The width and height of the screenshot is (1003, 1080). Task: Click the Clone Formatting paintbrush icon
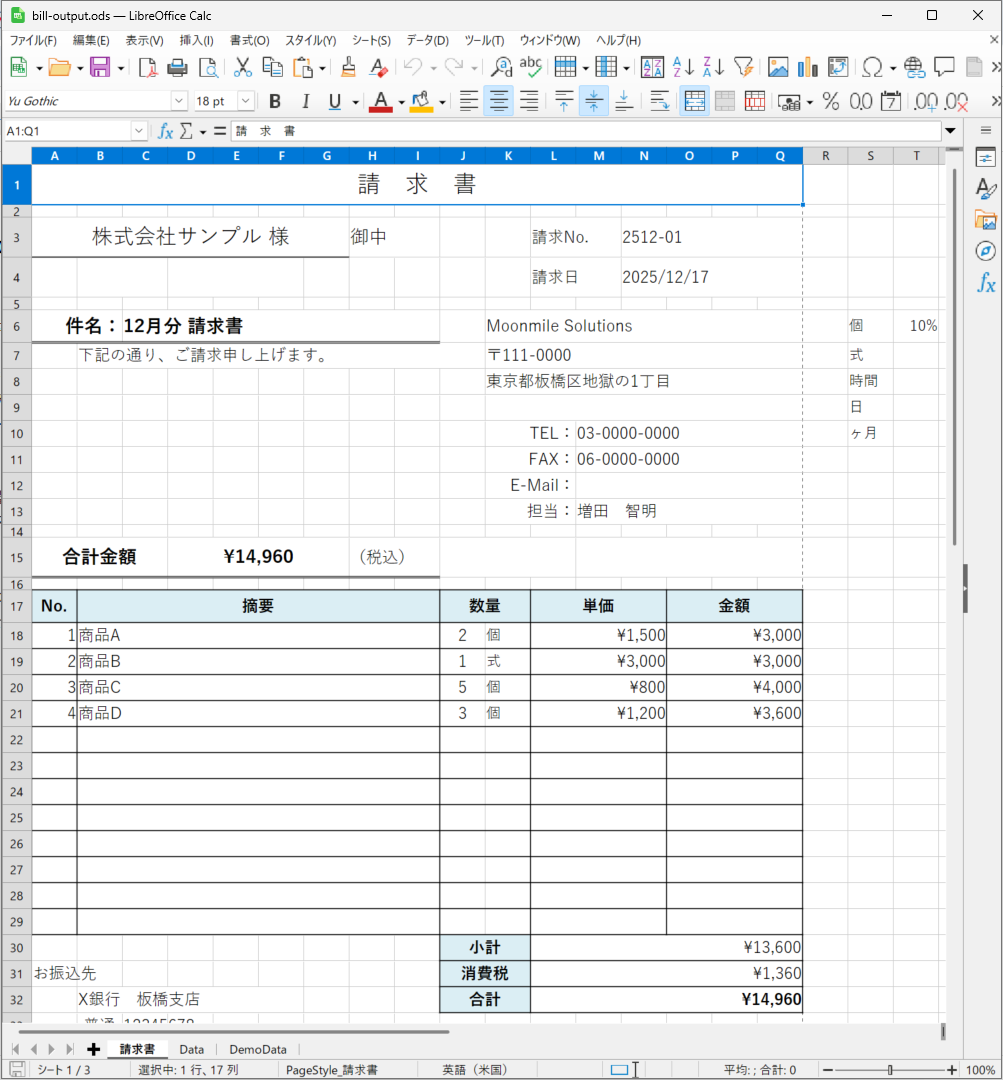[x=348, y=68]
